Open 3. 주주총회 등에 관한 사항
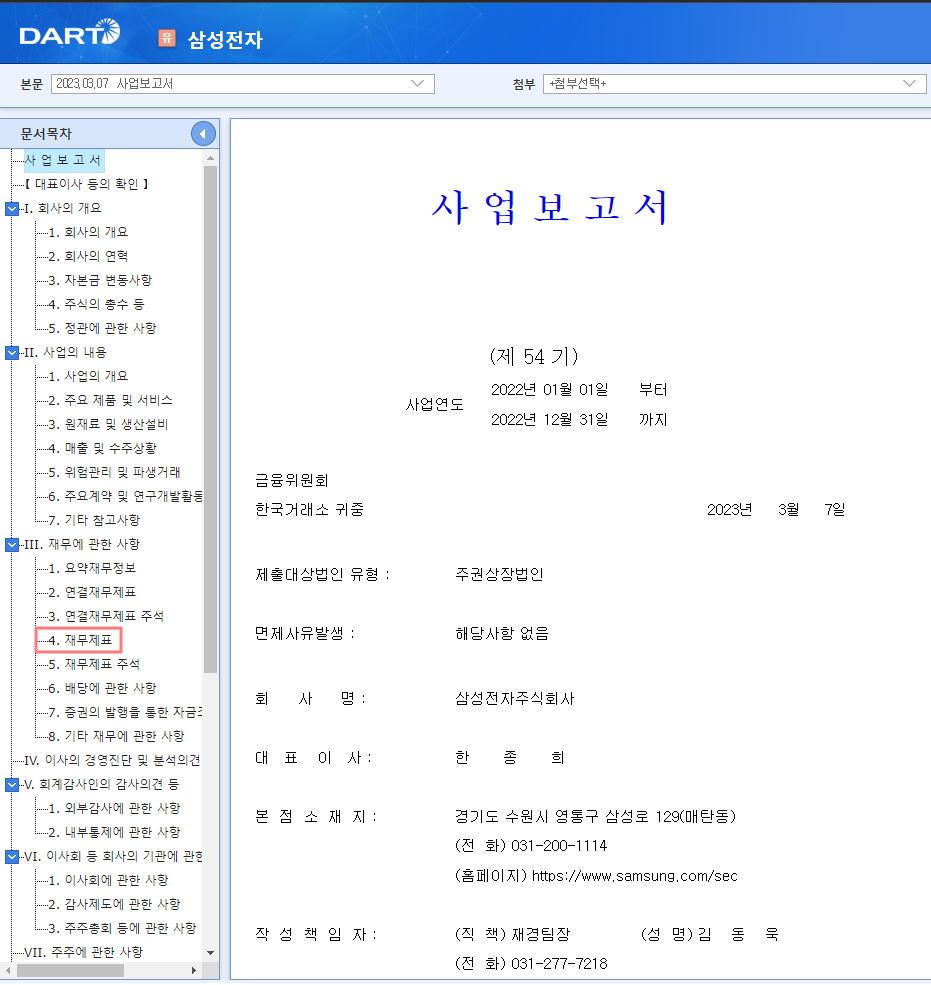Image resolution: width=931 pixels, height=985 pixels. 122,928
